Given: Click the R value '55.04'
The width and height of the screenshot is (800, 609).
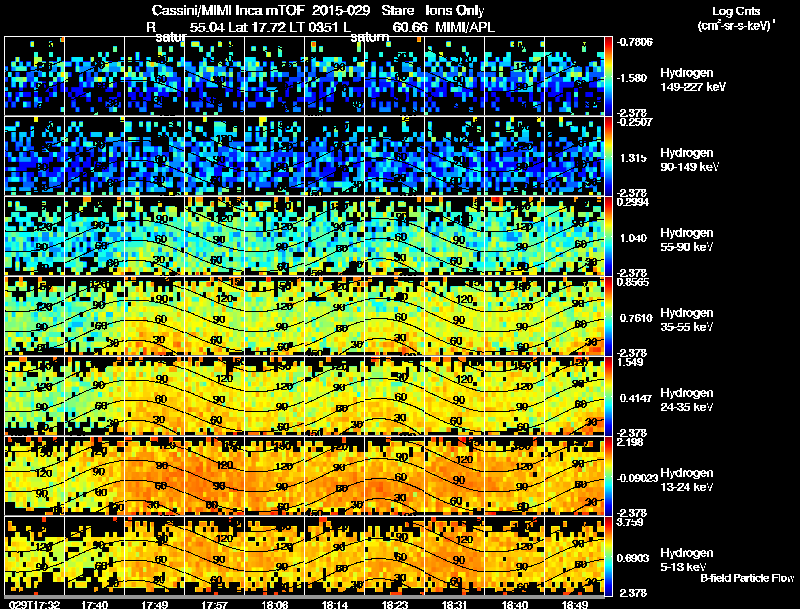Looking at the screenshot, I should click(207, 27).
